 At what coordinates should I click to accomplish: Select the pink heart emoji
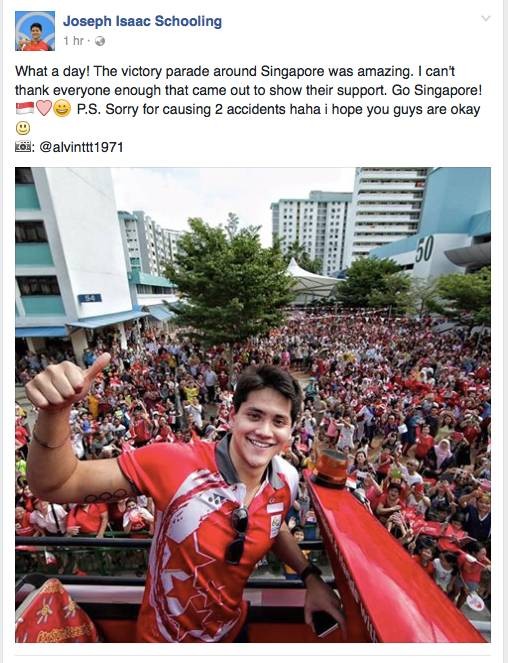44,109
